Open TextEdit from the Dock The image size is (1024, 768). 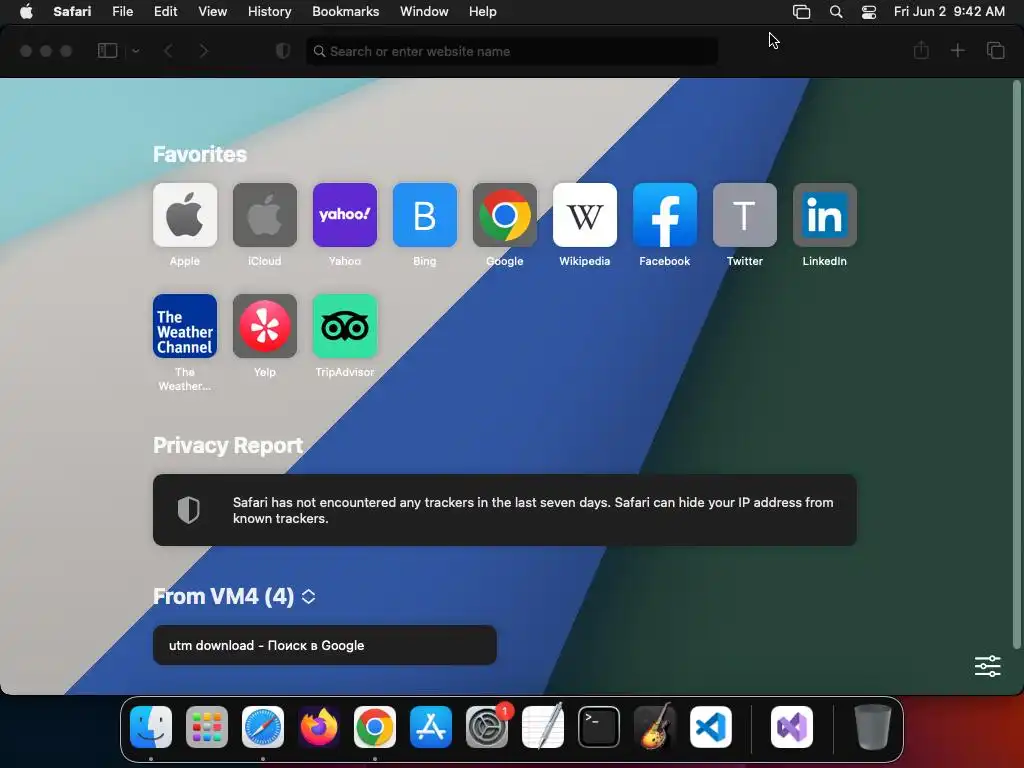point(543,727)
